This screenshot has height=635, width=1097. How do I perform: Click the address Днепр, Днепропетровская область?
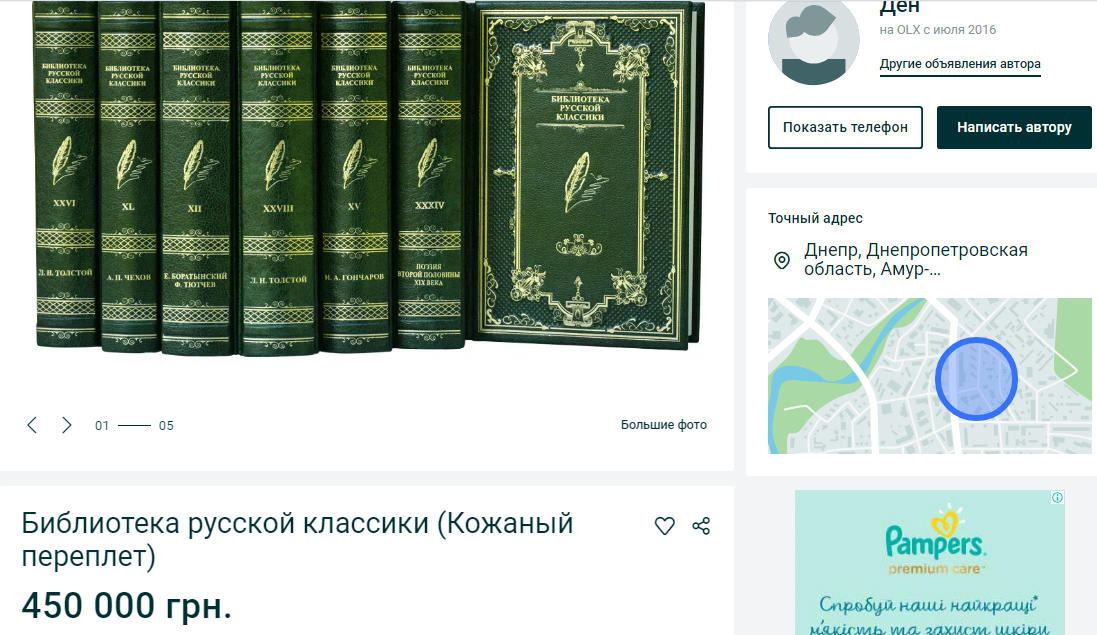(915, 259)
